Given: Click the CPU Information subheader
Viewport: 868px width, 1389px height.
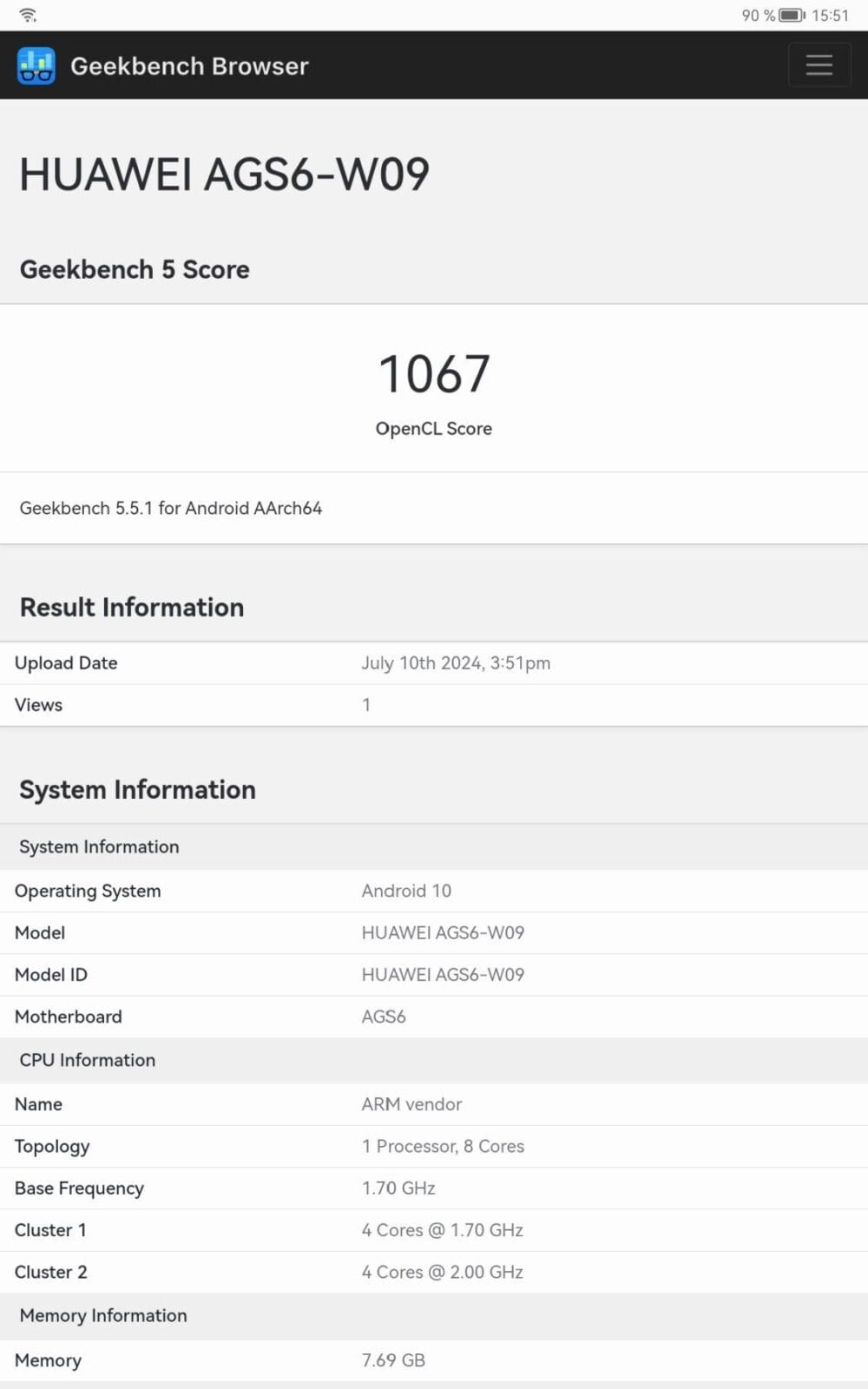Looking at the screenshot, I should (x=88, y=1061).
